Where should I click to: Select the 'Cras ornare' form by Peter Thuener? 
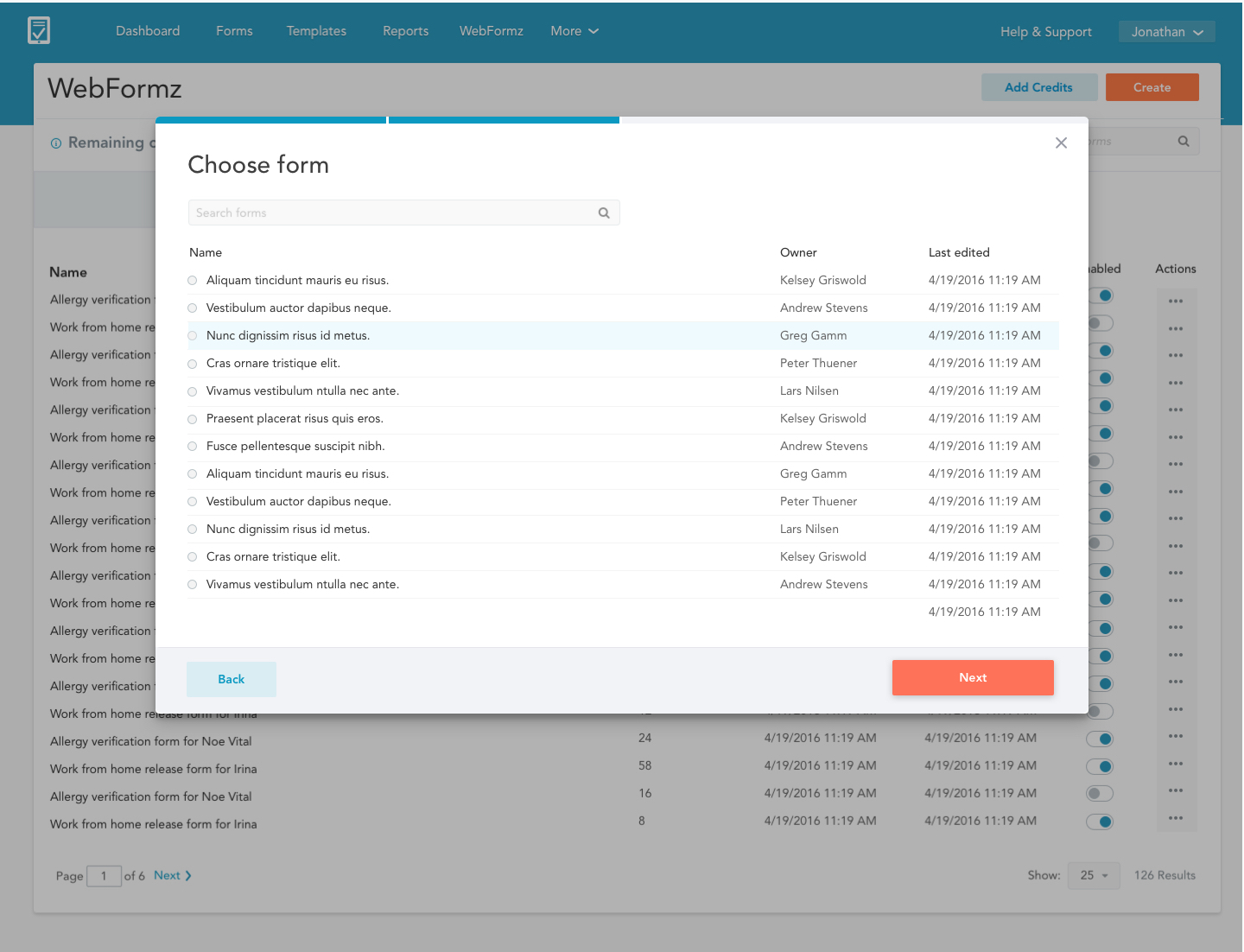(193, 364)
